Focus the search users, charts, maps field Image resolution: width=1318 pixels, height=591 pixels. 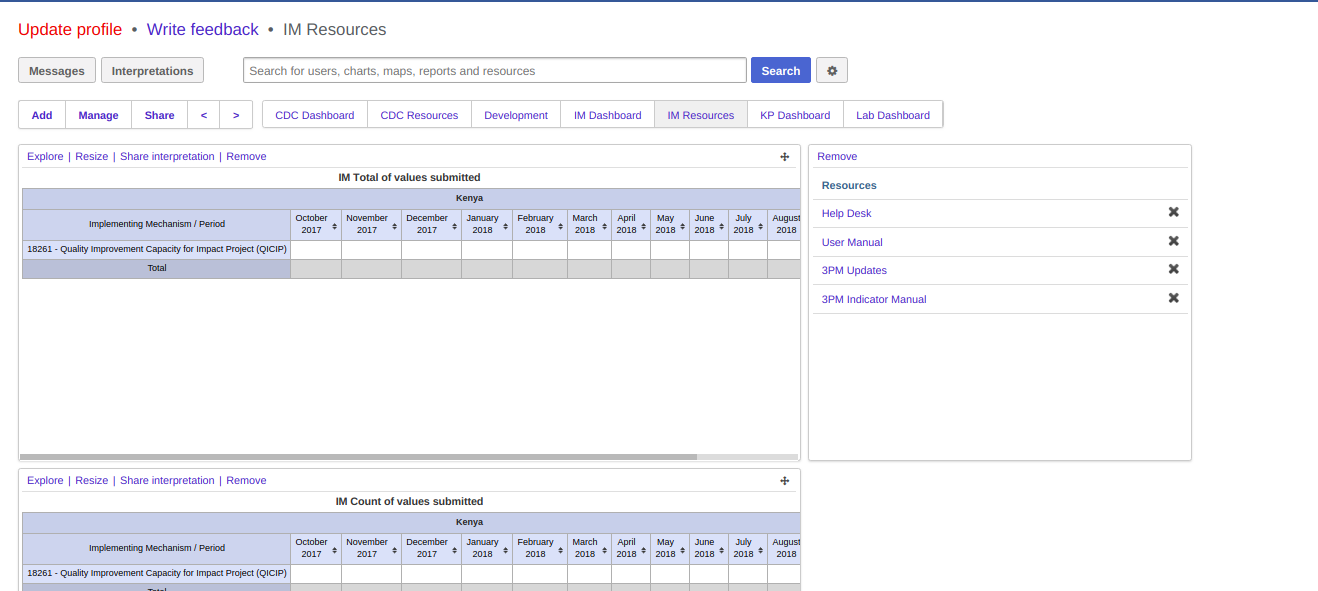[x=495, y=70]
